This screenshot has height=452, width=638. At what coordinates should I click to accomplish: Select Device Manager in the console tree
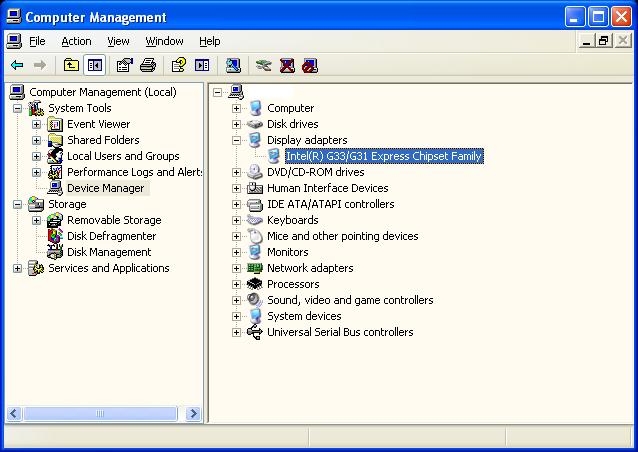105,188
